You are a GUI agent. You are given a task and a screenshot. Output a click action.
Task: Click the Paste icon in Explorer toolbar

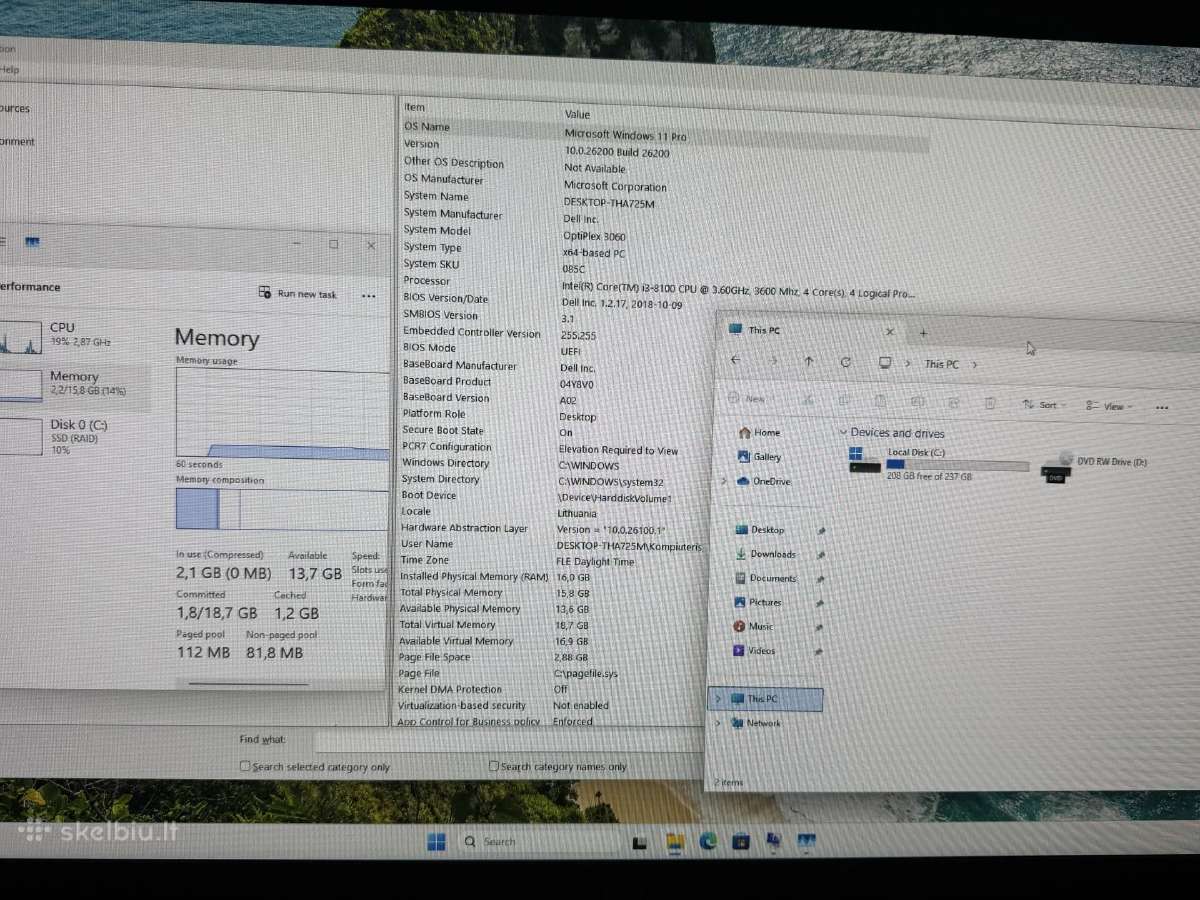point(879,402)
